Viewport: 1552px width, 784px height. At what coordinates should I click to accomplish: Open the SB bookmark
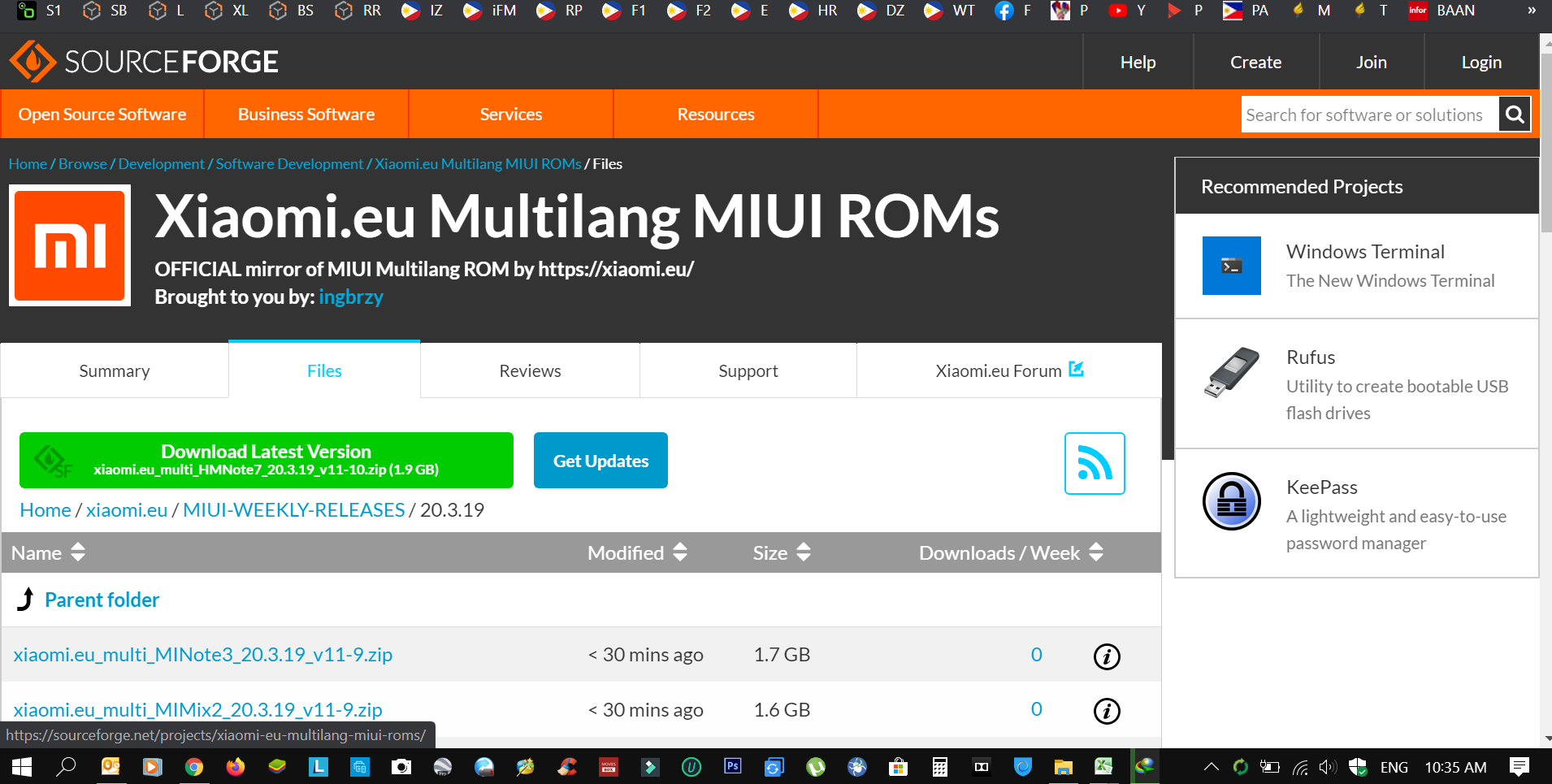pyautogui.click(x=105, y=11)
